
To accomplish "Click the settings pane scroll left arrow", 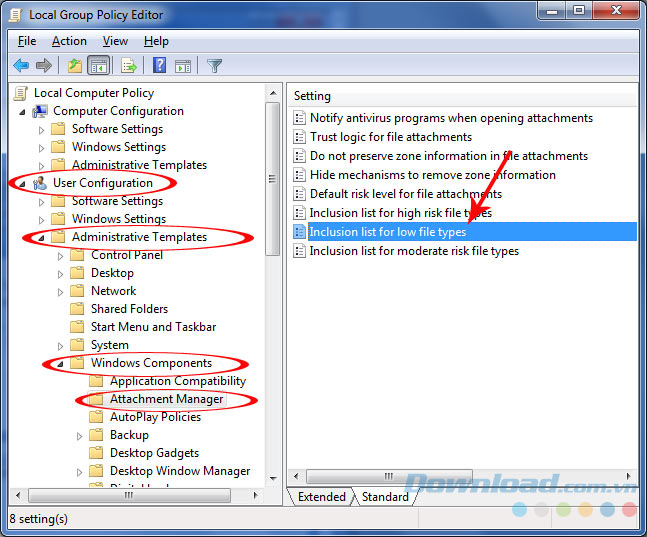I will coord(296,476).
